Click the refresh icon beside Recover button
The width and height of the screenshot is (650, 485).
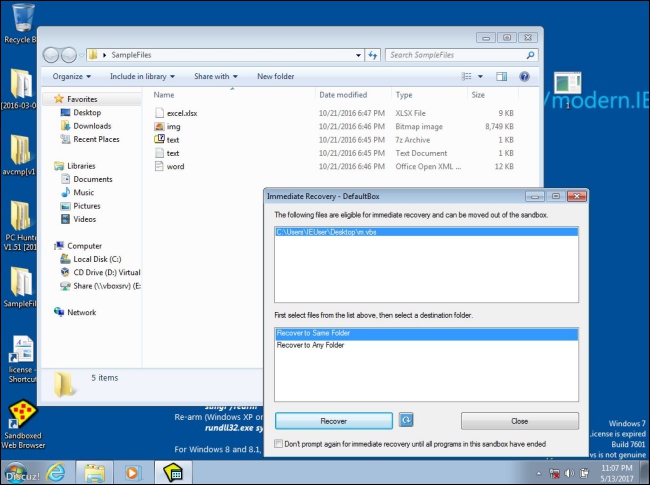[x=406, y=420]
